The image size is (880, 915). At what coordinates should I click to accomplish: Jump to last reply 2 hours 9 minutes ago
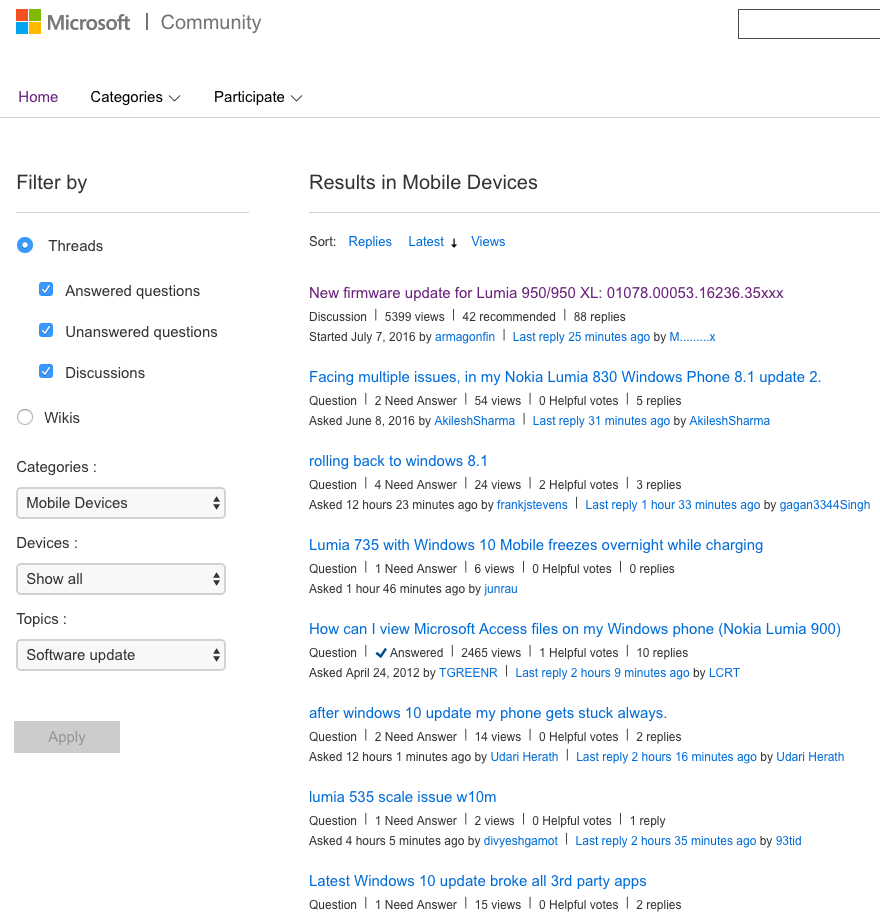pyautogui.click(x=602, y=673)
